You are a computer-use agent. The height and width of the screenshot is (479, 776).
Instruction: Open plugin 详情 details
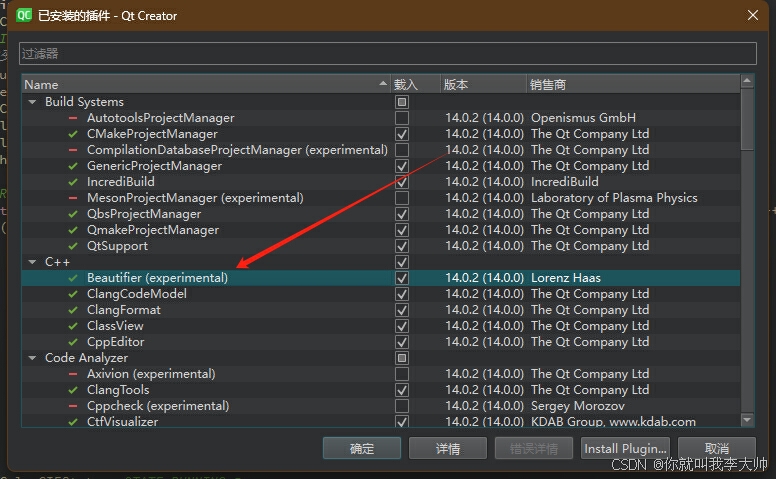(448, 448)
